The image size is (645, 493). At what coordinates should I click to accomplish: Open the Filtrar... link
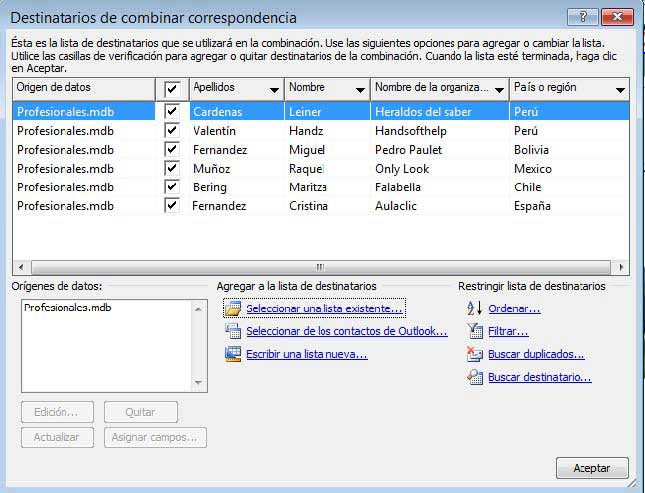(508, 332)
